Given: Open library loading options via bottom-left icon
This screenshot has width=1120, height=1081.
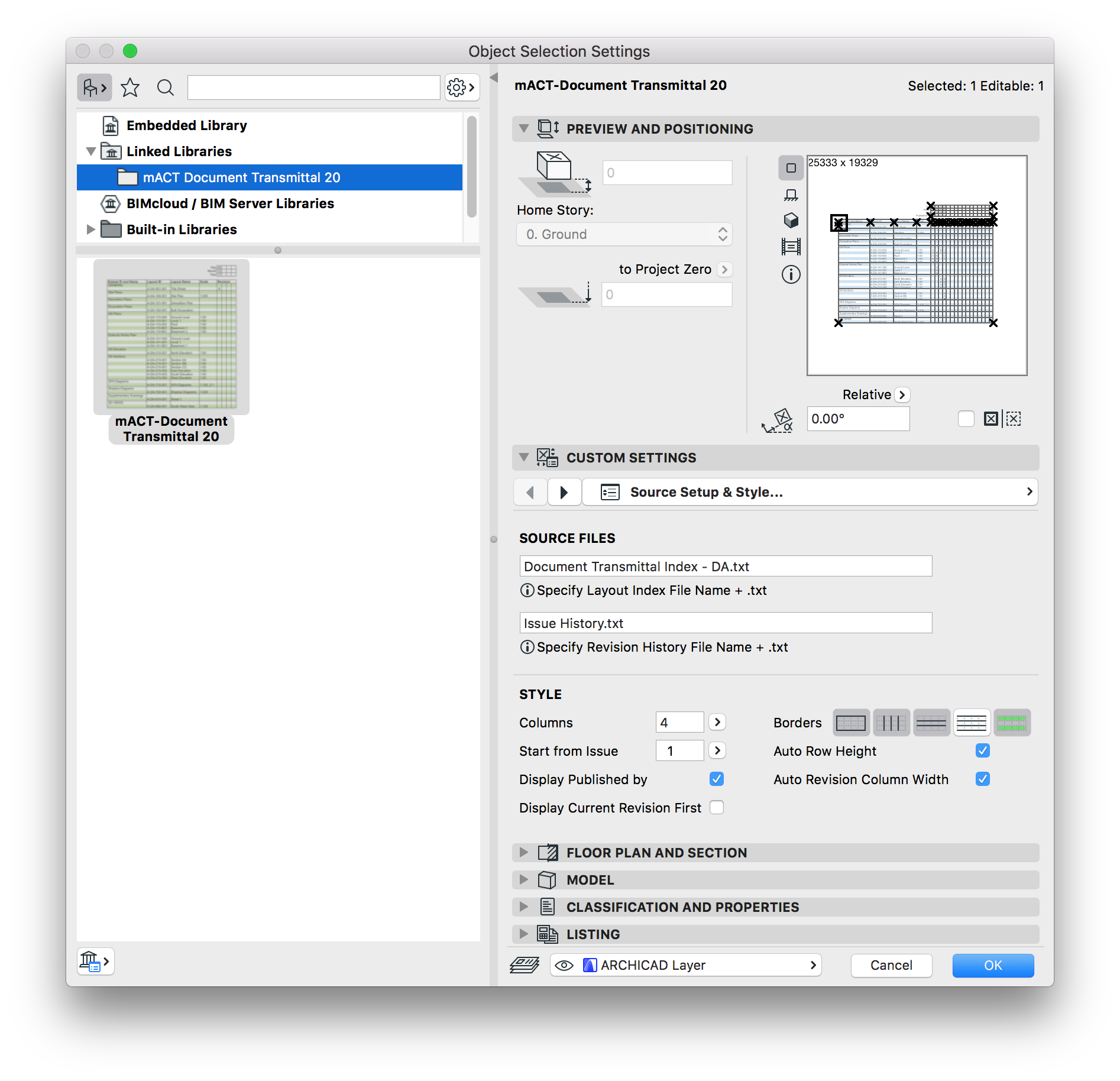Looking at the screenshot, I should click(95, 962).
